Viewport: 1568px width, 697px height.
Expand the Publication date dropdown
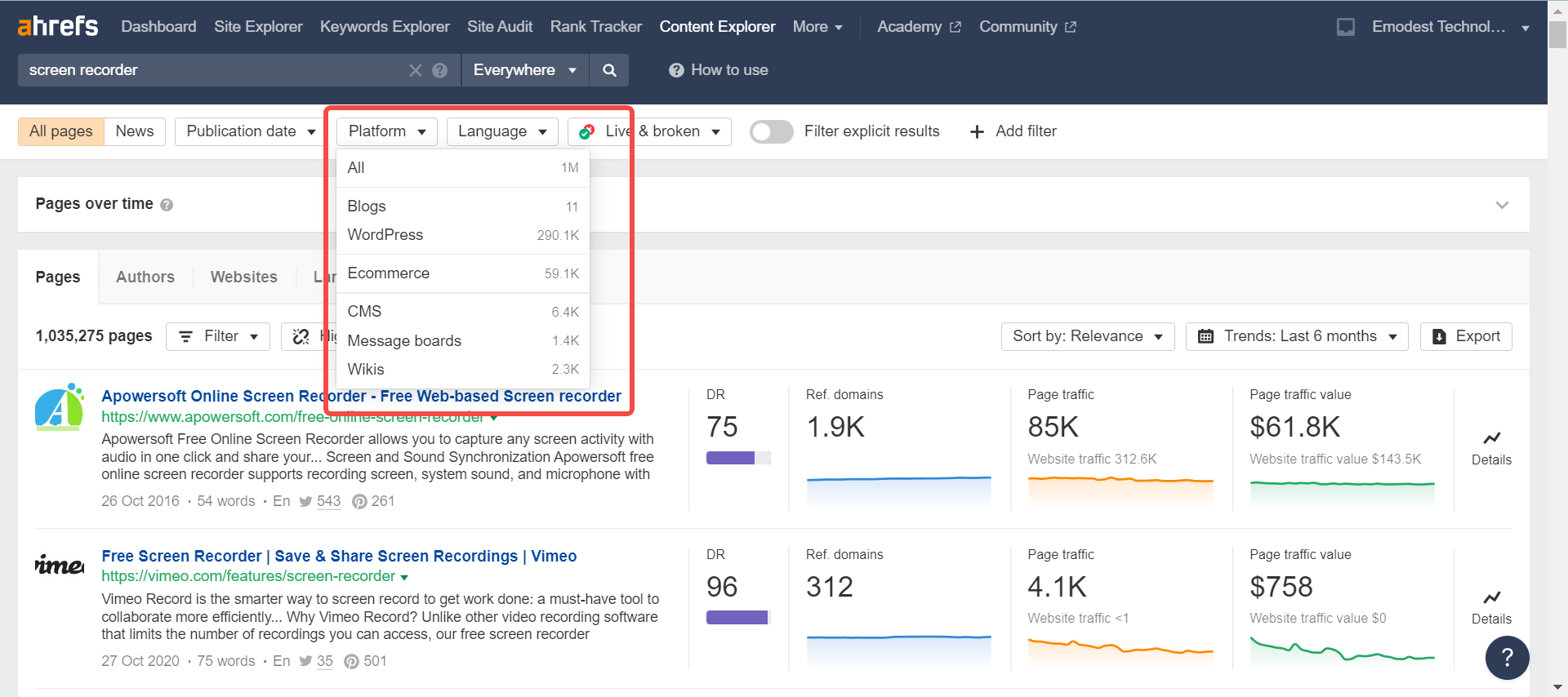251,131
